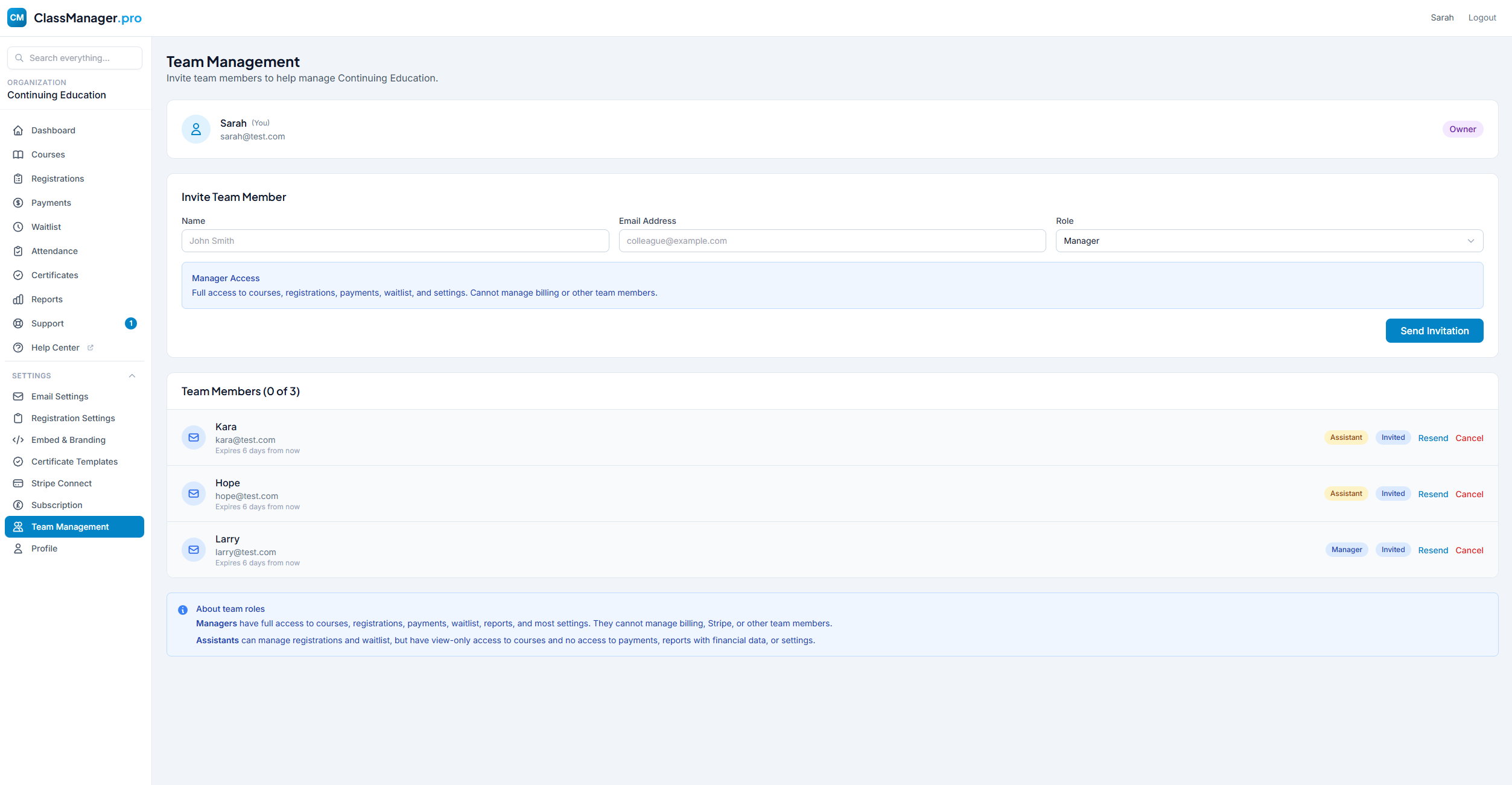Open Registrations via its sidebar icon

pos(19,178)
